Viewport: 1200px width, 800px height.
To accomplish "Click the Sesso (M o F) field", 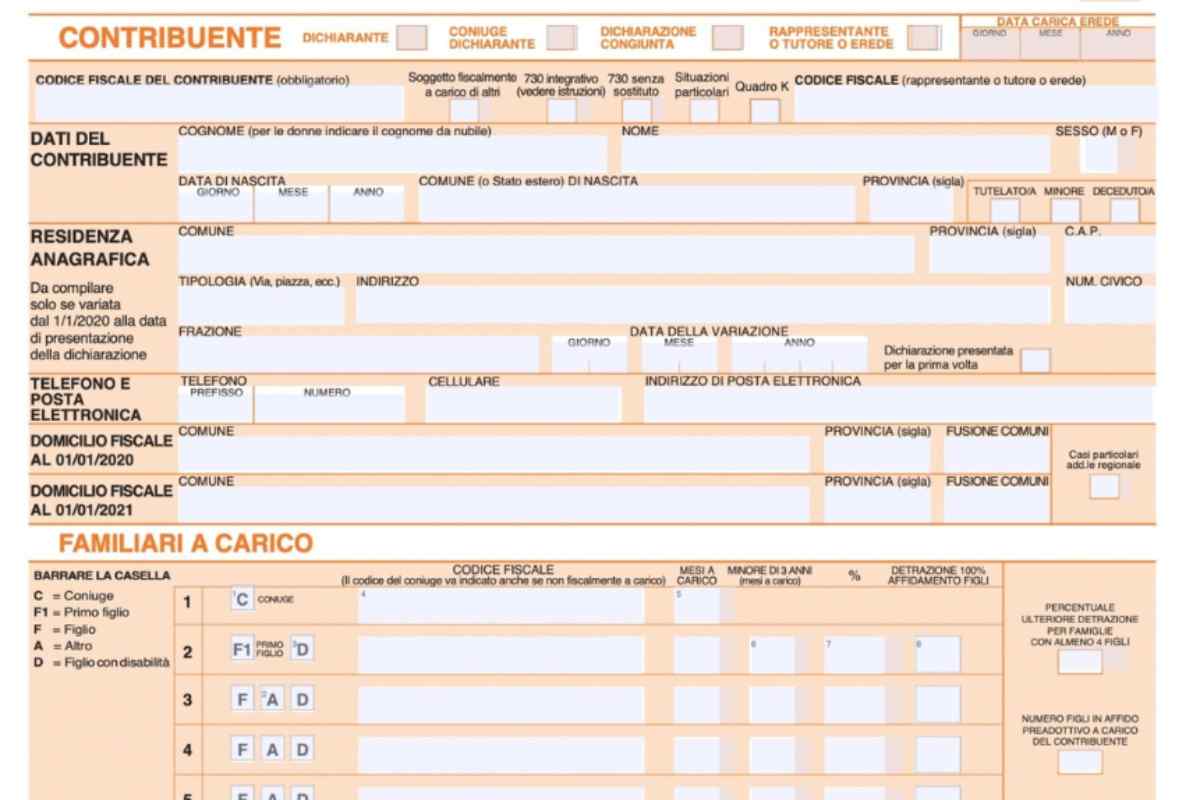I will [x=1099, y=155].
